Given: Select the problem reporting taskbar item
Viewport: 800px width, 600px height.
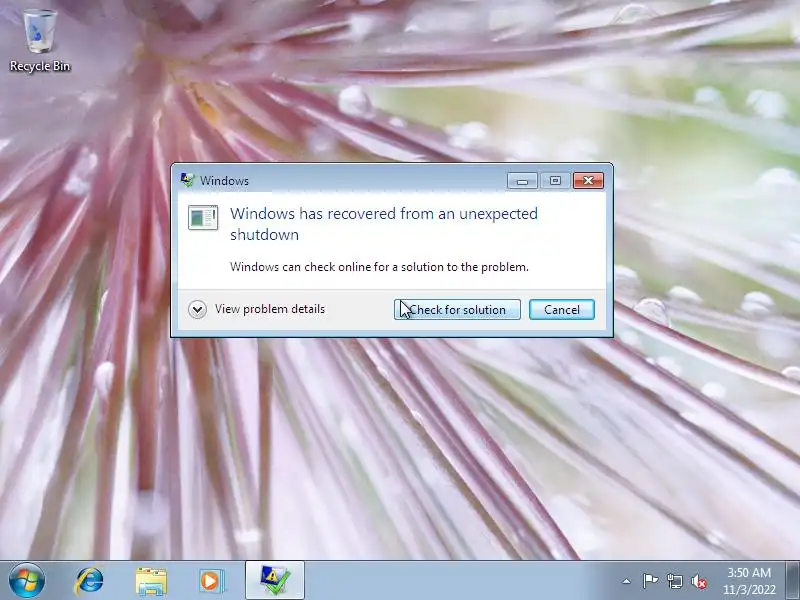Looking at the screenshot, I should click(x=275, y=581).
